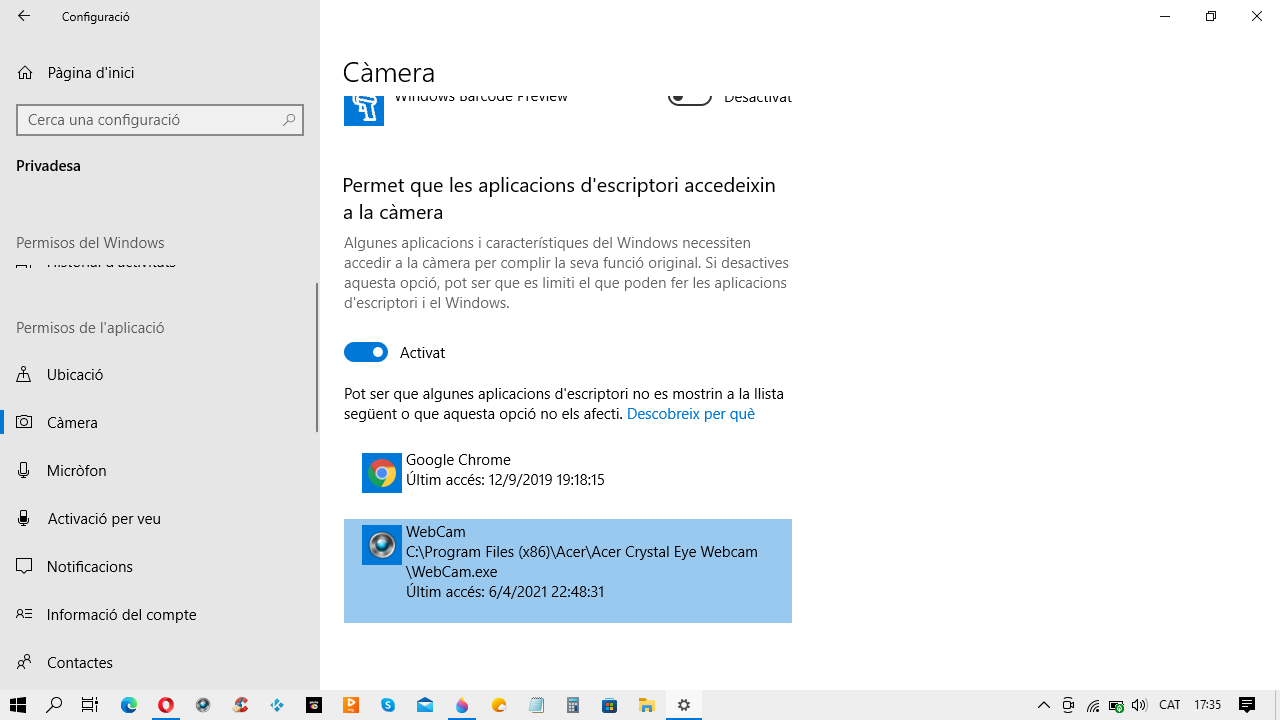Select the WebCam.exe path text
Image resolution: width=1280 pixels, height=720 pixels.
click(x=582, y=561)
